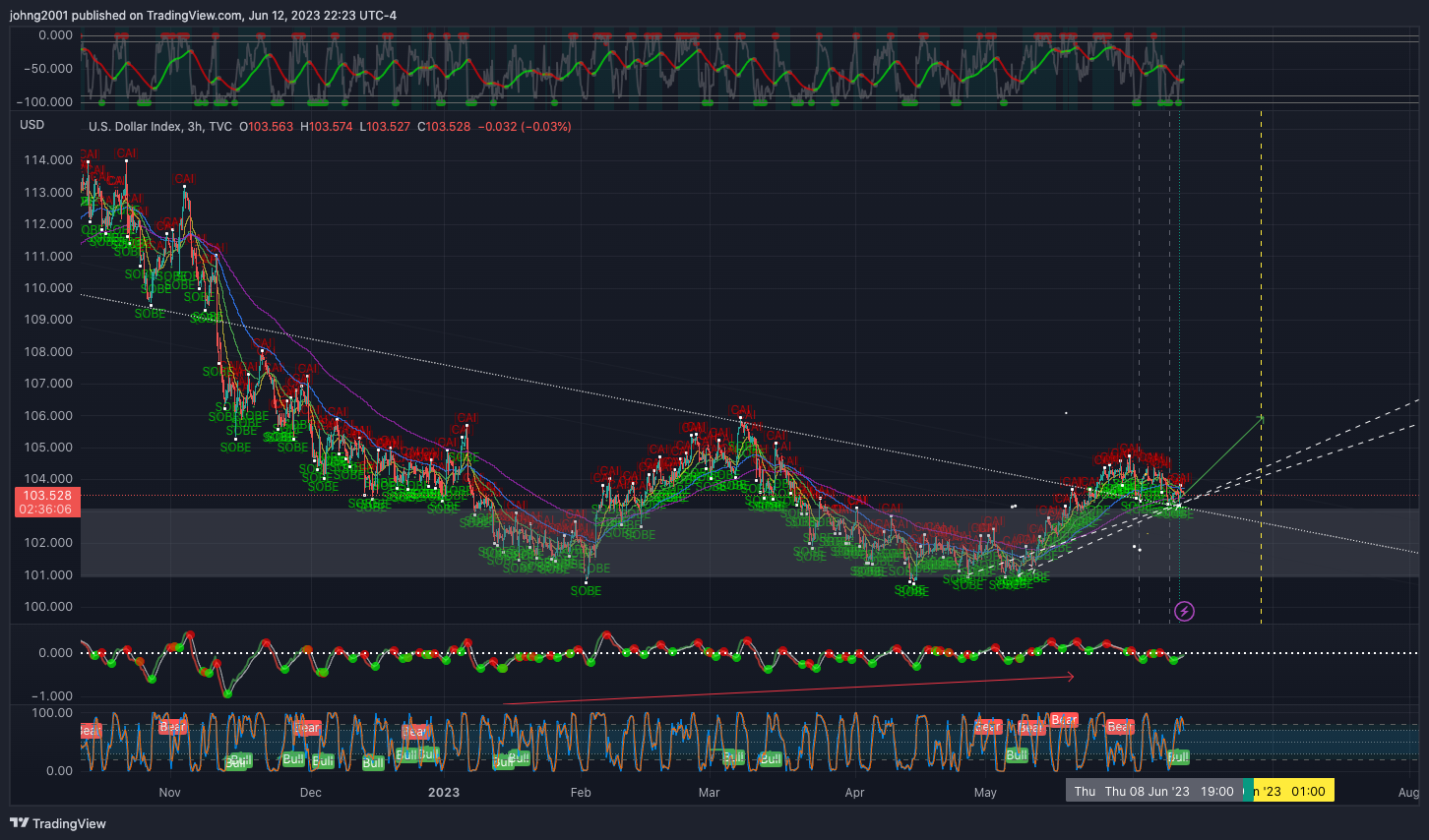Click the 108.000 price axis label
1429x840 pixels.
point(48,352)
